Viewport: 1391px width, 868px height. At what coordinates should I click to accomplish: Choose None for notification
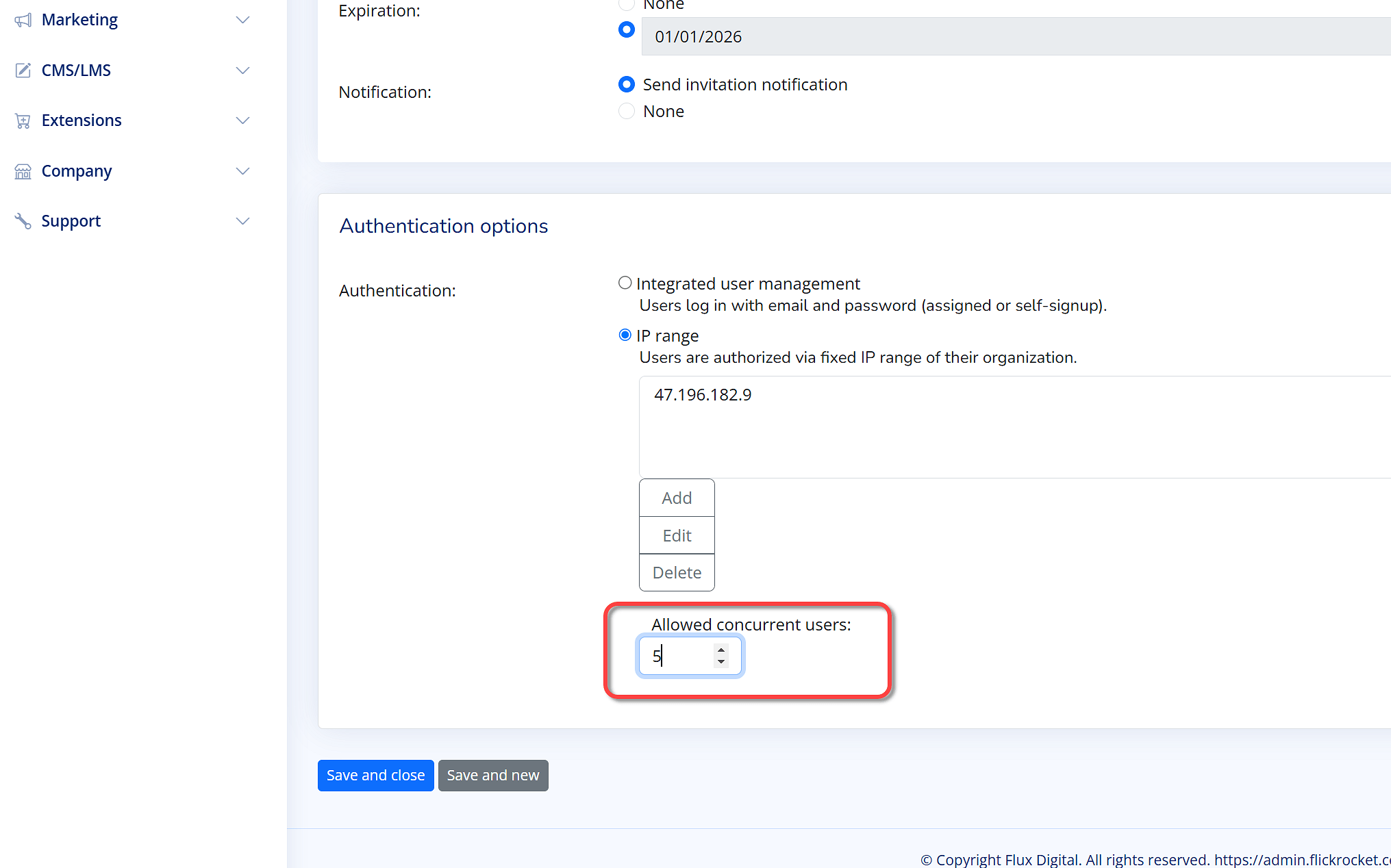tap(626, 111)
